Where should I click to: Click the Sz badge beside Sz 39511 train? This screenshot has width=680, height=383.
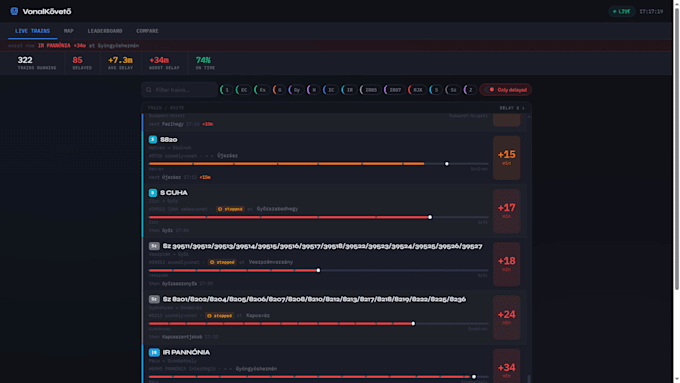click(x=154, y=246)
